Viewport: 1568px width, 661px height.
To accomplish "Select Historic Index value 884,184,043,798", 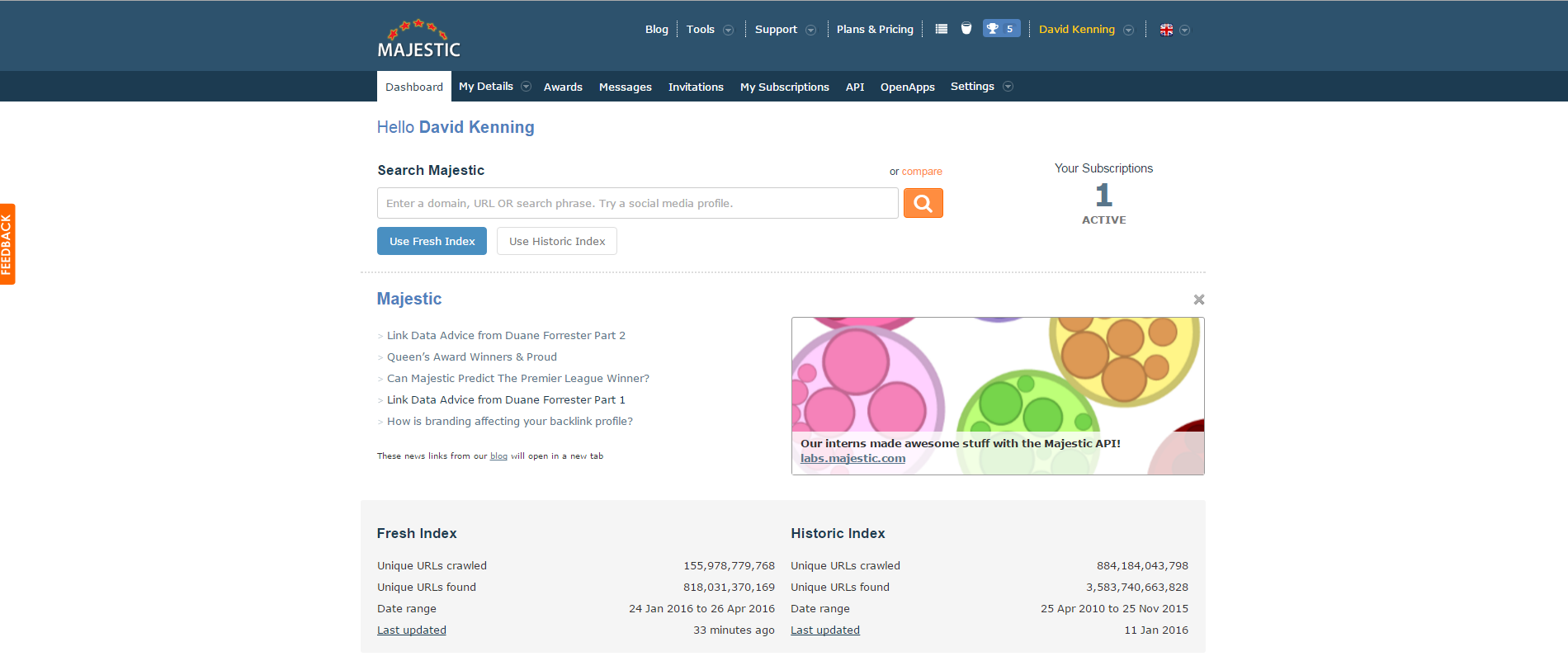I will [1142, 566].
